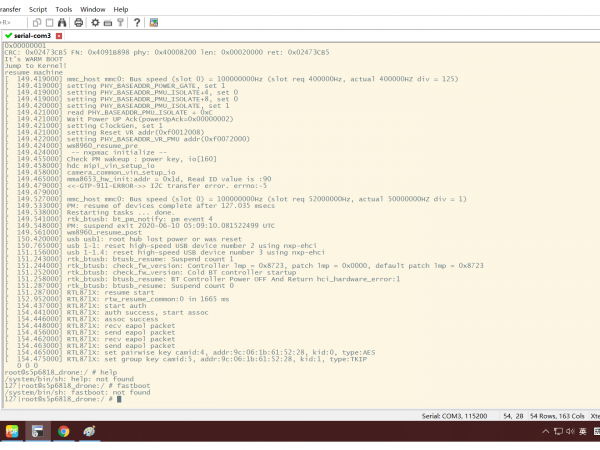This screenshot has height=450, width=600.
Task: Click the public key icon in the toolbar
Action: point(120,22)
